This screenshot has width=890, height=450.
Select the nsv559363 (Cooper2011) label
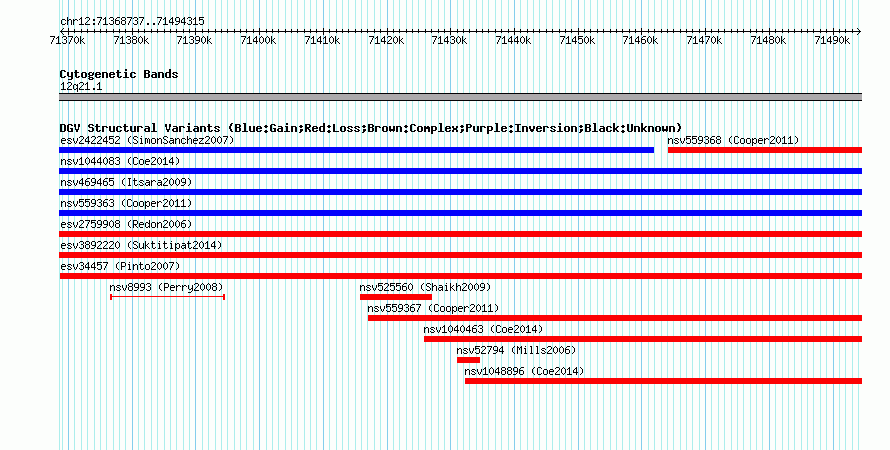(x=126, y=203)
